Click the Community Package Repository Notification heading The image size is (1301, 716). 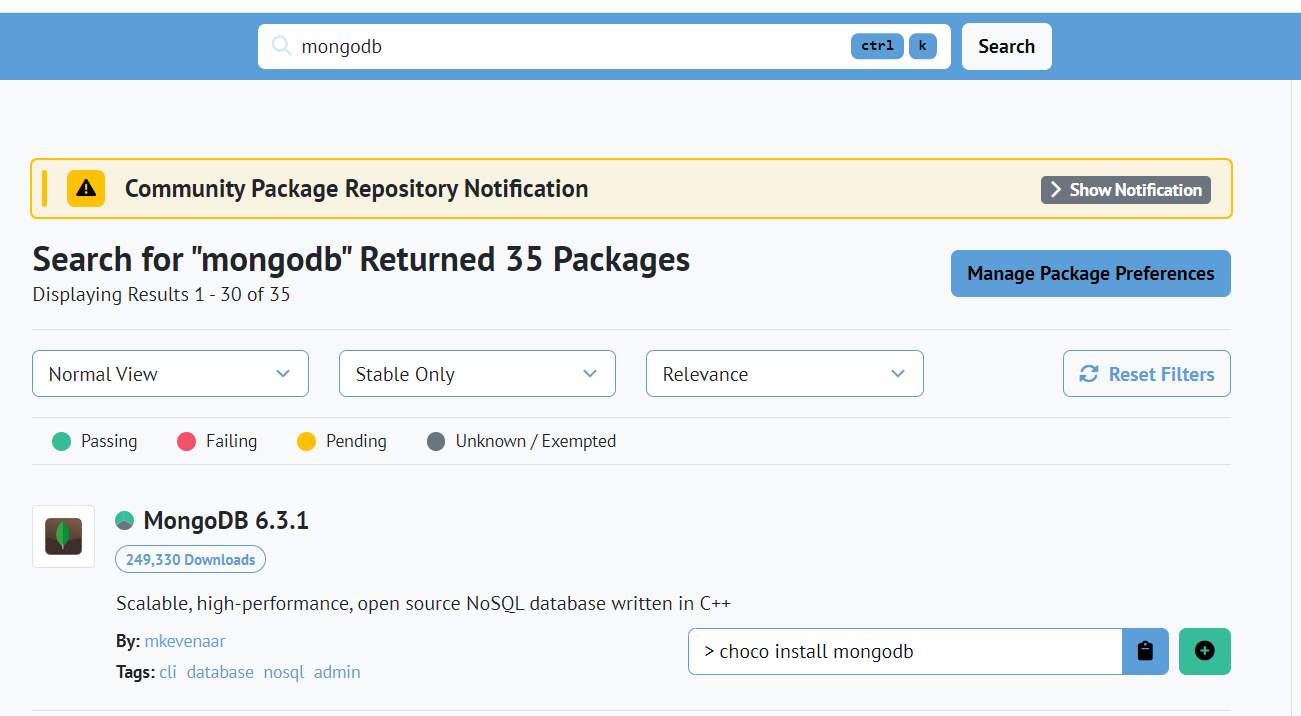[356, 188]
